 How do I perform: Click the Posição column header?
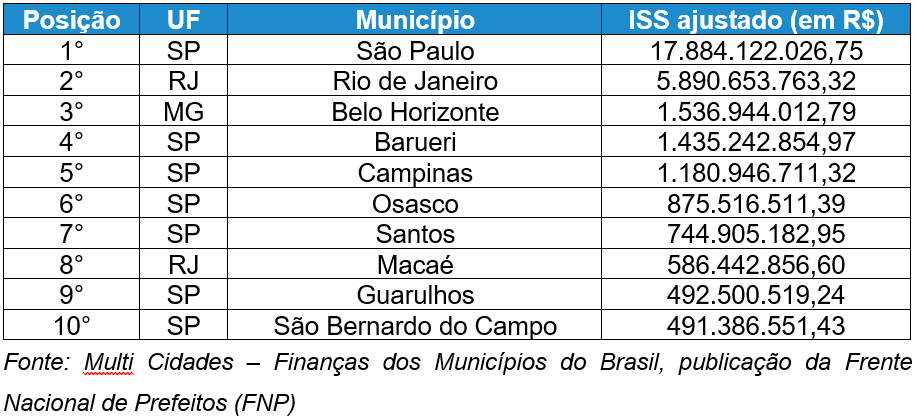(71, 20)
